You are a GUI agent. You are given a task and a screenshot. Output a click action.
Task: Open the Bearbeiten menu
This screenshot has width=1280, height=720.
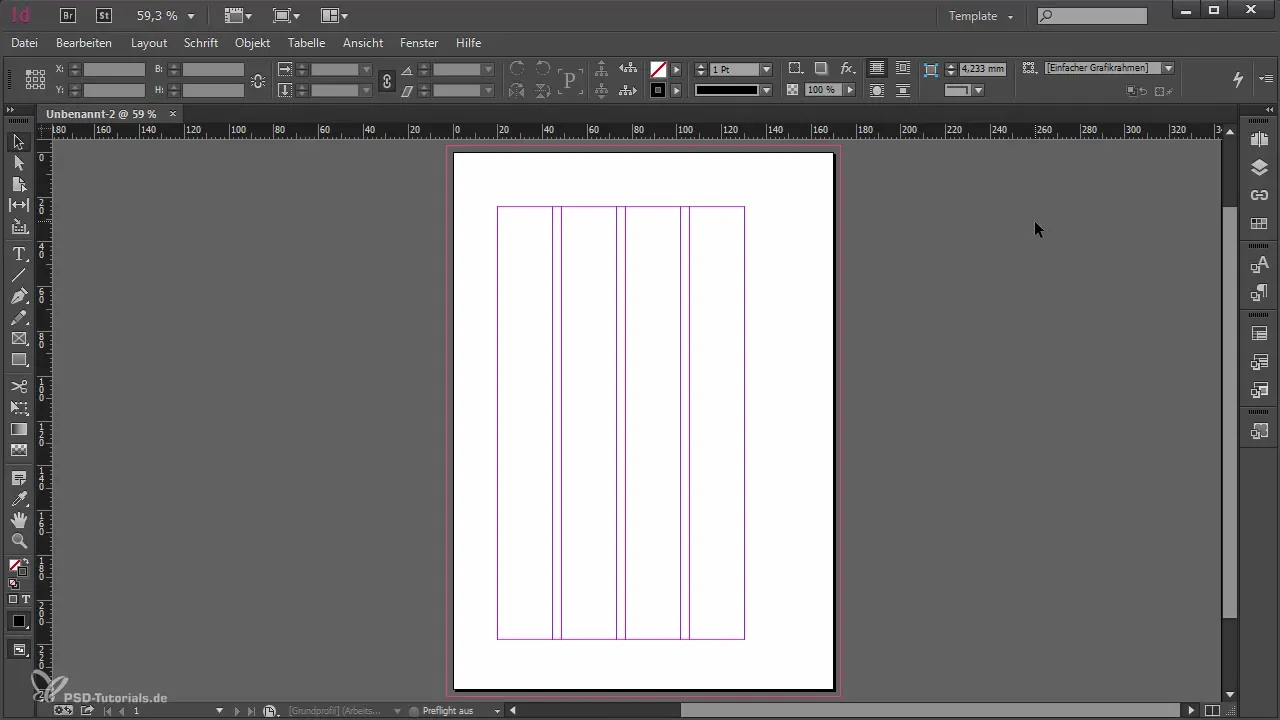click(x=84, y=43)
